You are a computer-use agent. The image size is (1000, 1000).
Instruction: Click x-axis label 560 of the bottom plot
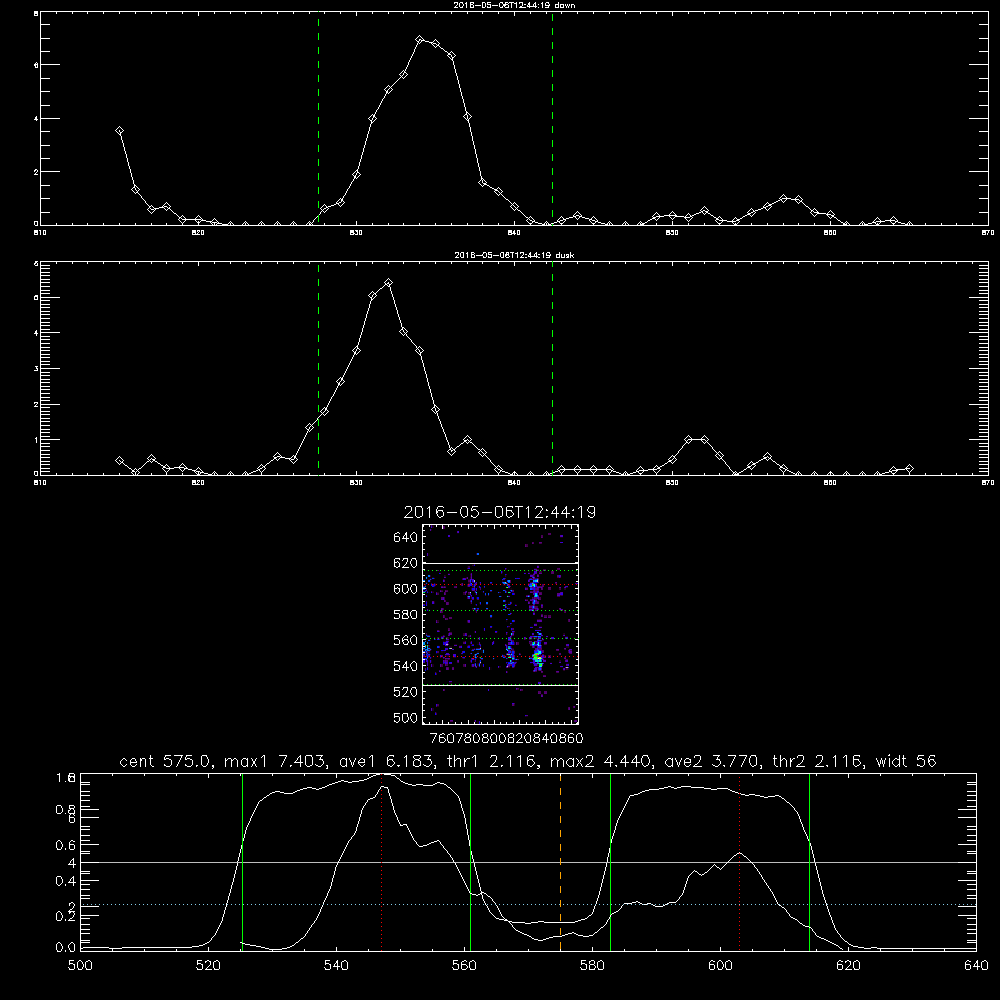(464, 966)
